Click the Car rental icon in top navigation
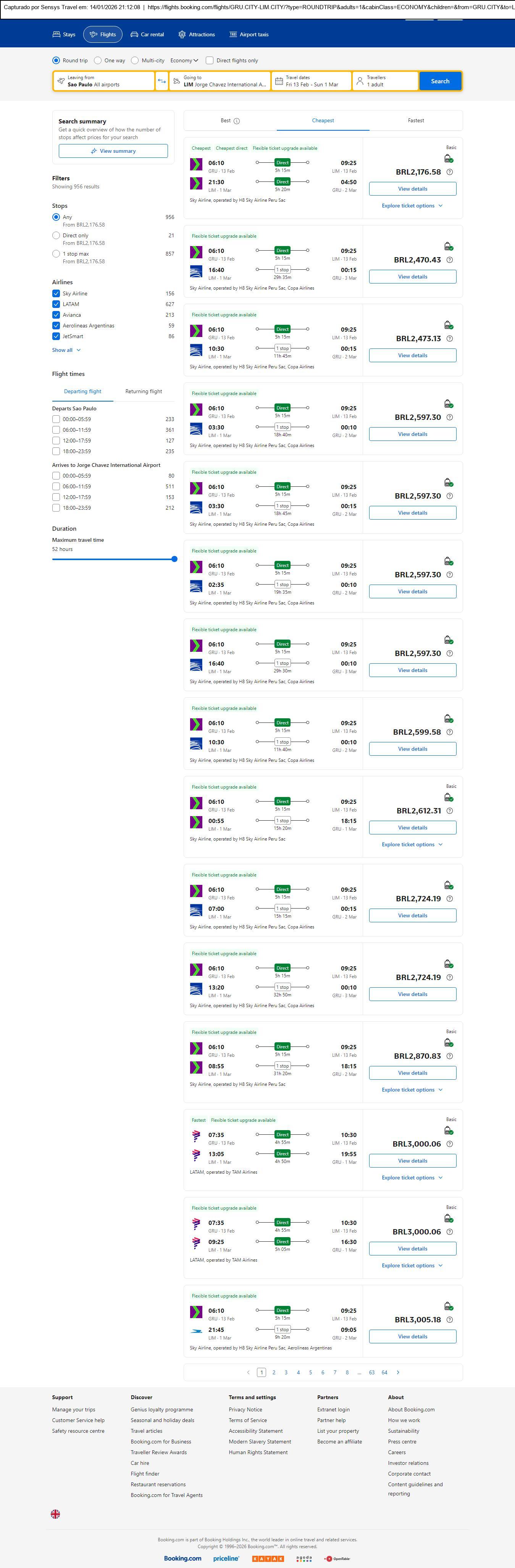The width and height of the screenshot is (515, 1568). point(134,35)
